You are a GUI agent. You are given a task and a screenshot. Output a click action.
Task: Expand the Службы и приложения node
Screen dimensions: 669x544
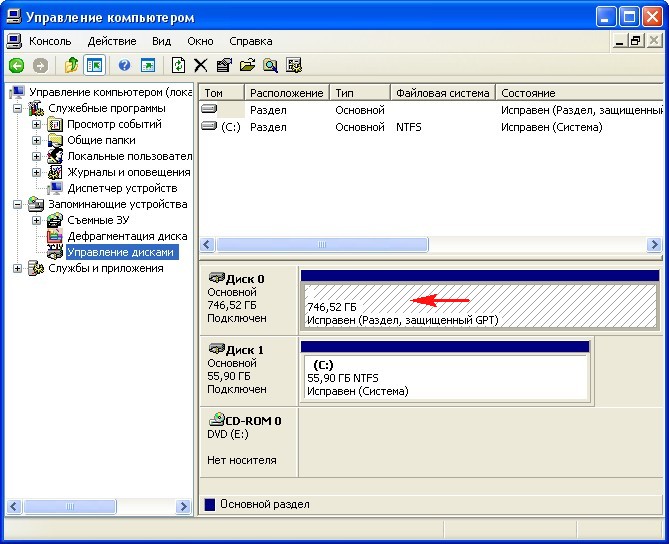pos(17,268)
